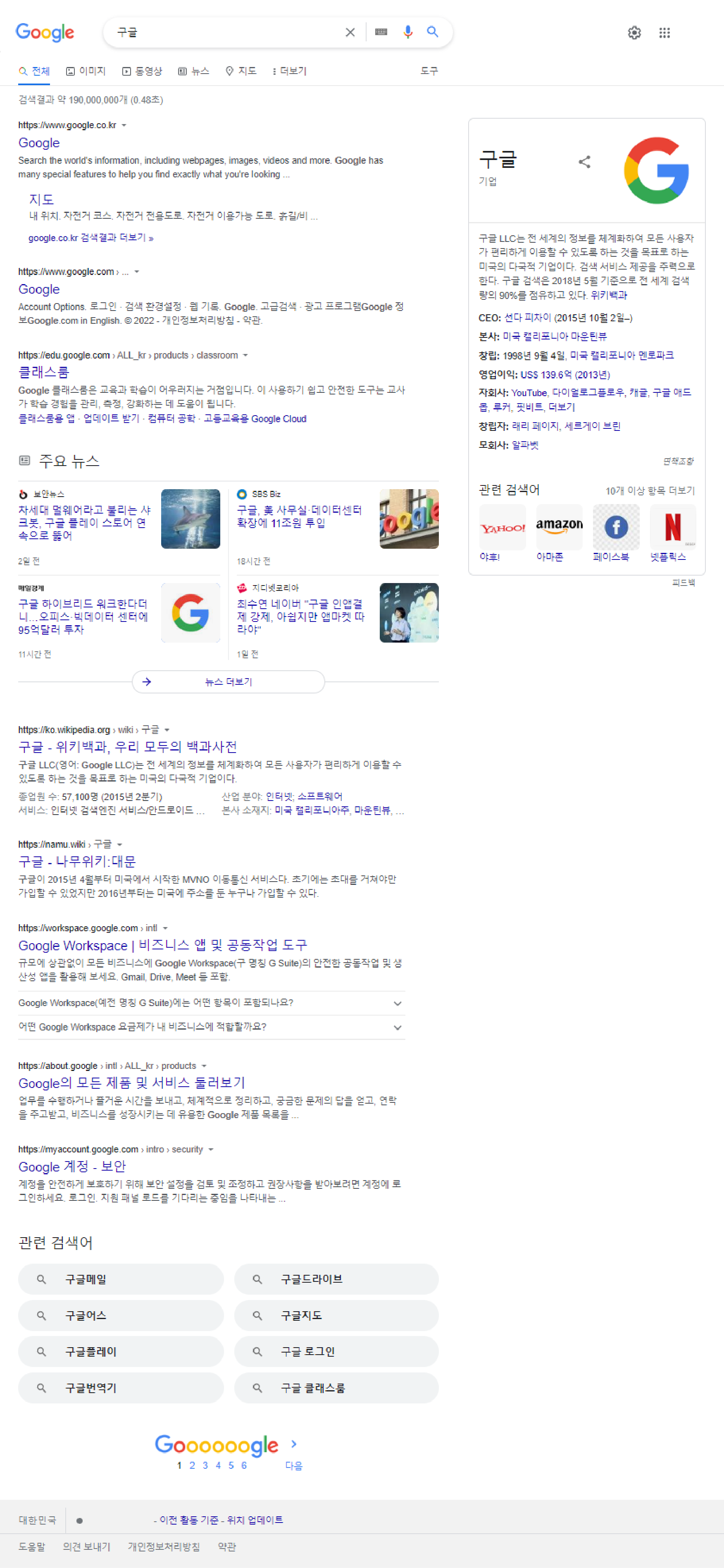Go to results page 2

pos(192,1466)
